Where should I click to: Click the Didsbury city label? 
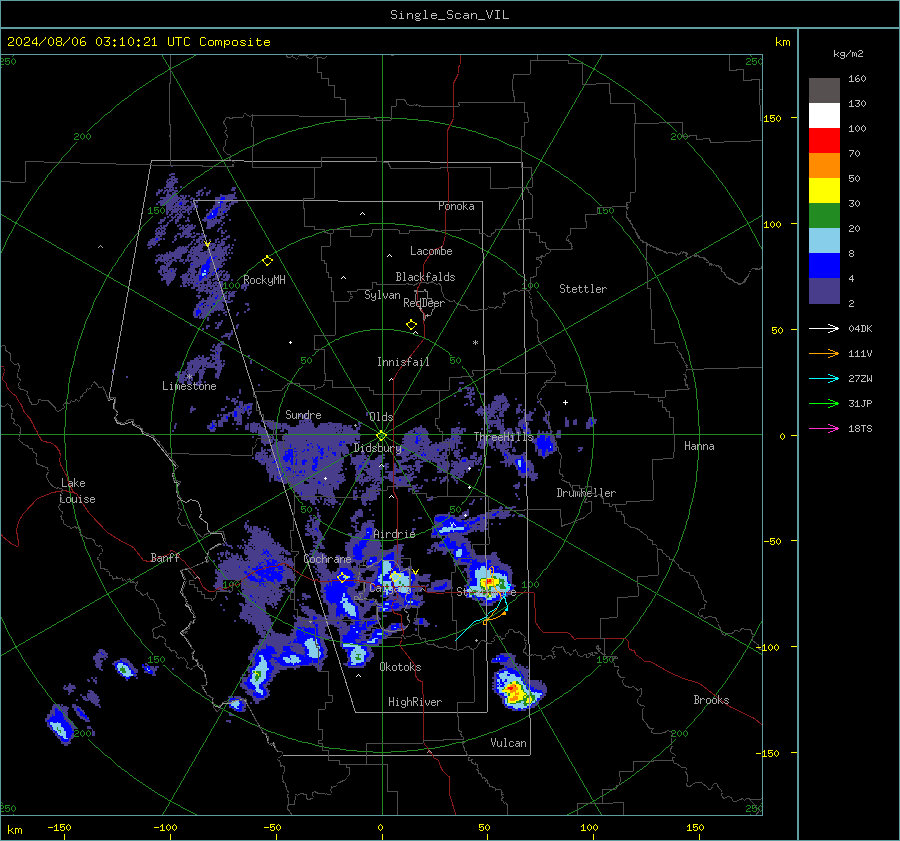377,448
